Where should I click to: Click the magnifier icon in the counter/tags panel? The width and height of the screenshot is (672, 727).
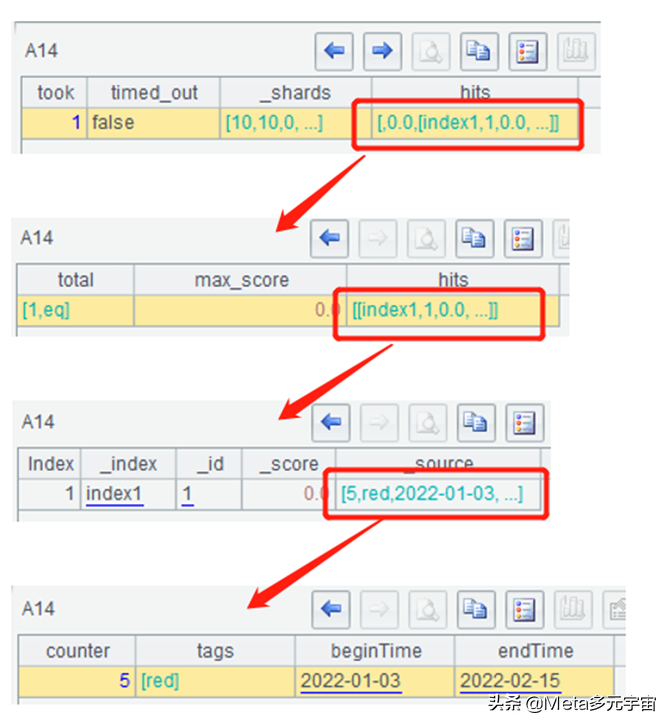pyautogui.click(x=428, y=610)
